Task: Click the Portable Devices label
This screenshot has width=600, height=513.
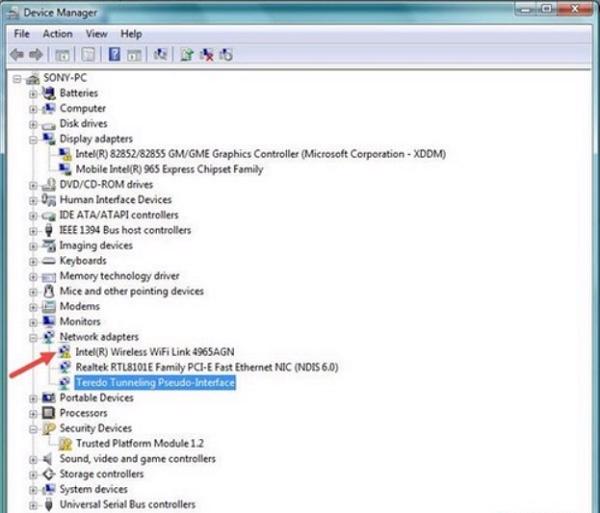Action: click(96, 398)
